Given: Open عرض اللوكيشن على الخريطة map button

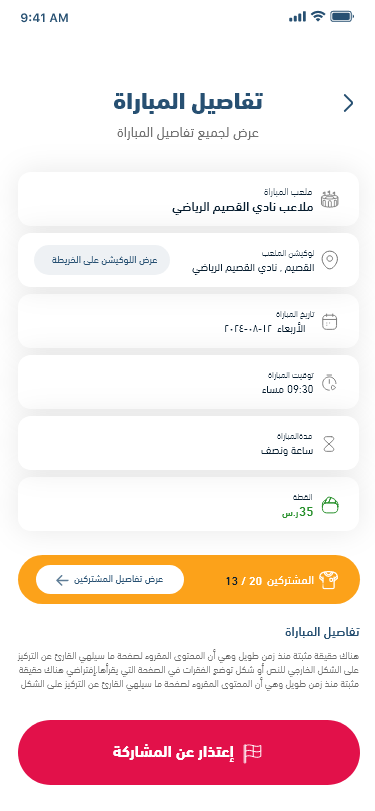Looking at the screenshot, I should pos(102,260).
